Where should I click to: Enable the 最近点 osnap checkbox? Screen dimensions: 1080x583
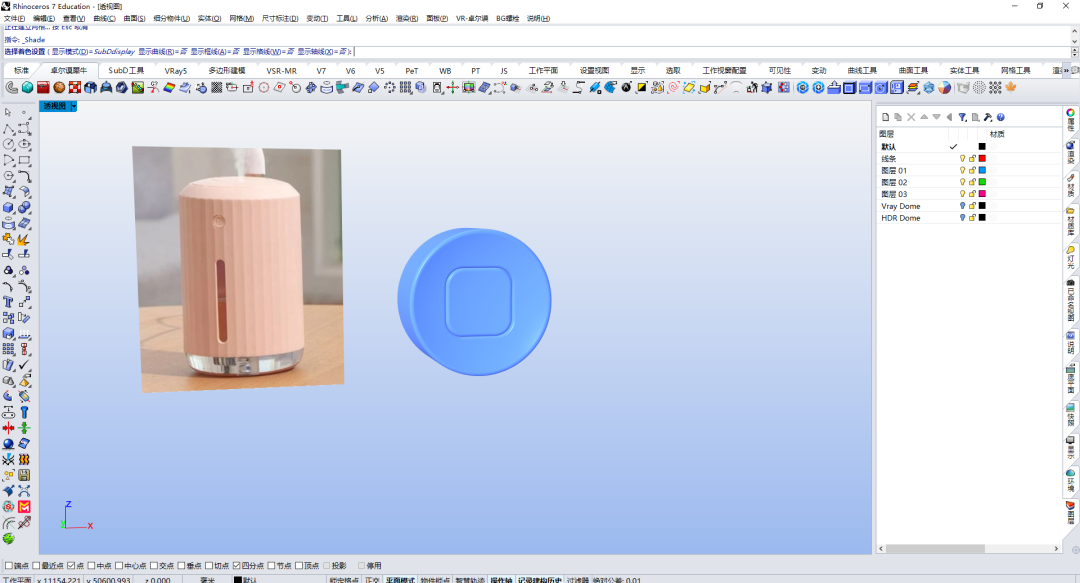[36, 566]
